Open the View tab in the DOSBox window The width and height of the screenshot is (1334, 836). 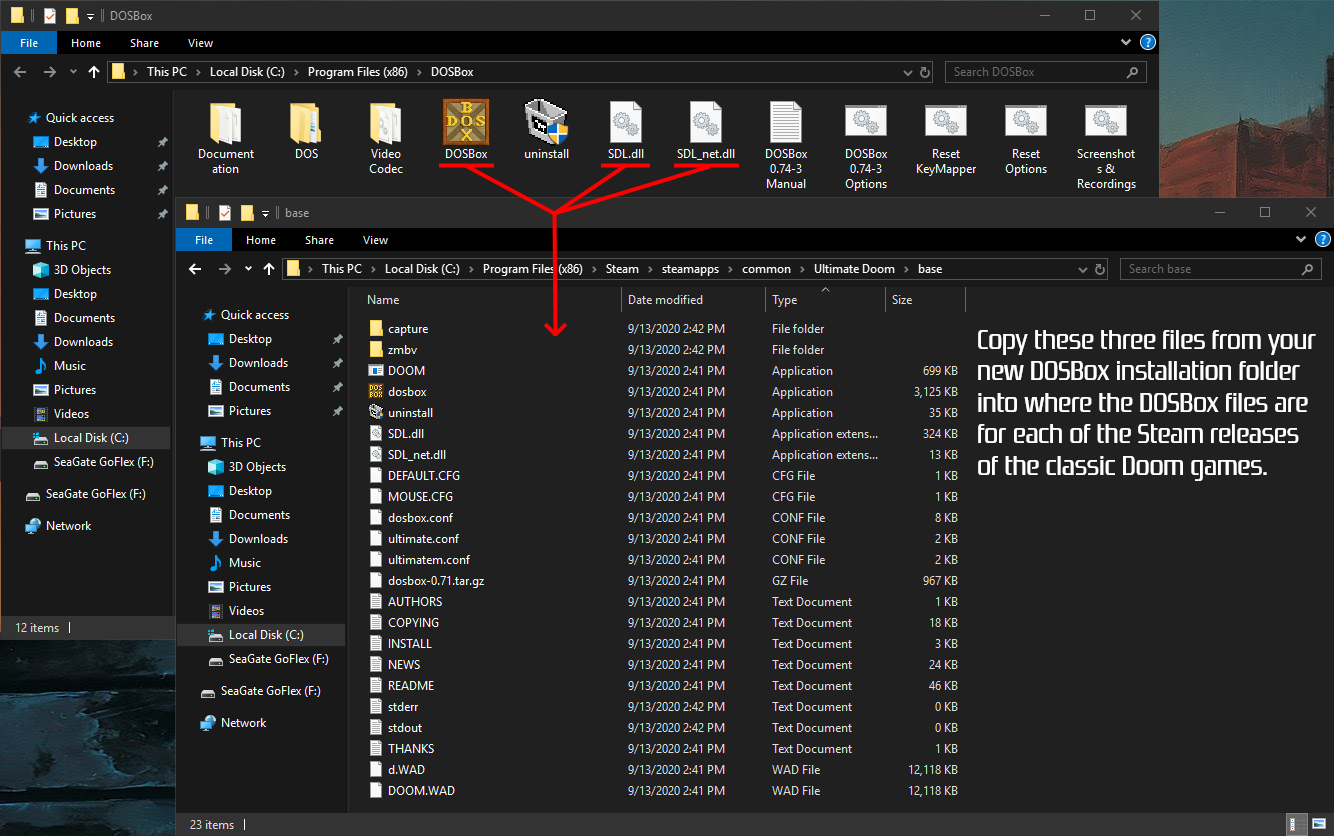click(x=201, y=43)
